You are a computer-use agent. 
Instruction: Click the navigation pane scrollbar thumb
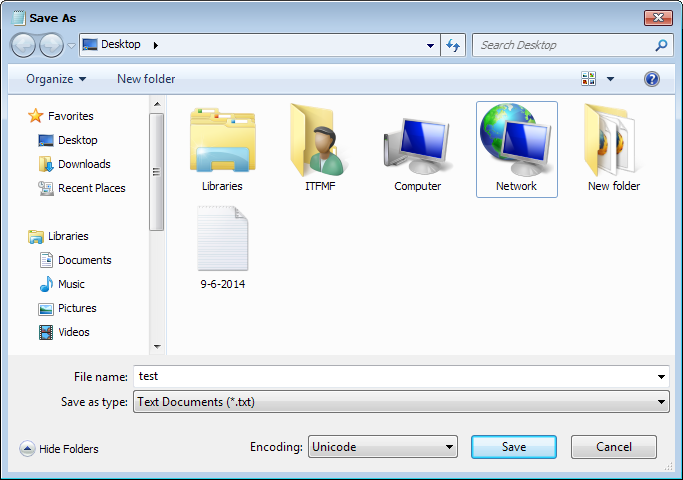tap(156, 172)
